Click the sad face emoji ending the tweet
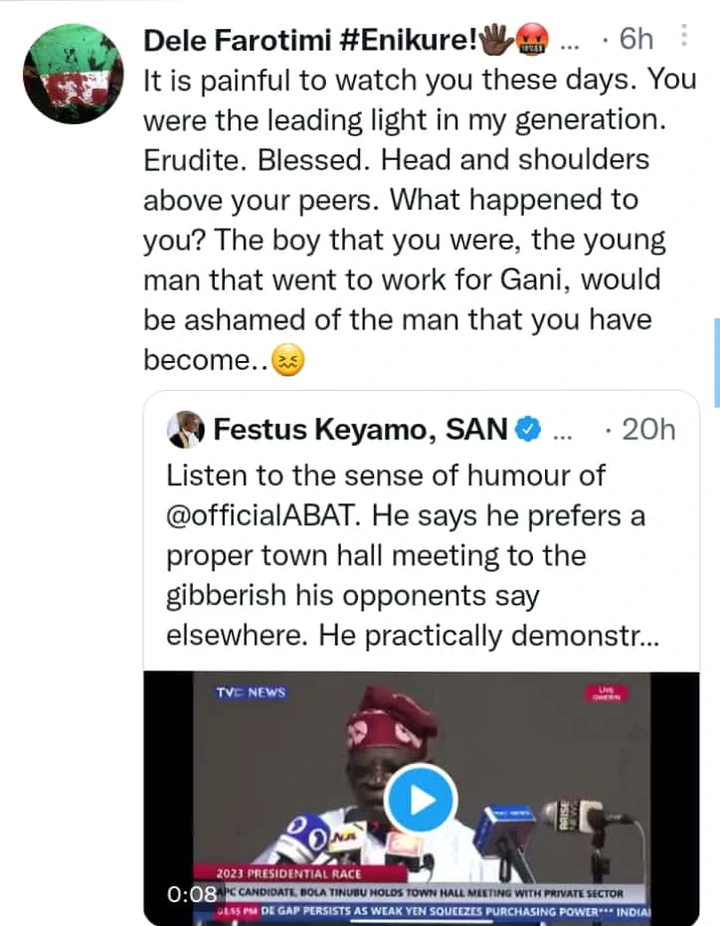Screen dimensions: 720x926 click(x=291, y=361)
